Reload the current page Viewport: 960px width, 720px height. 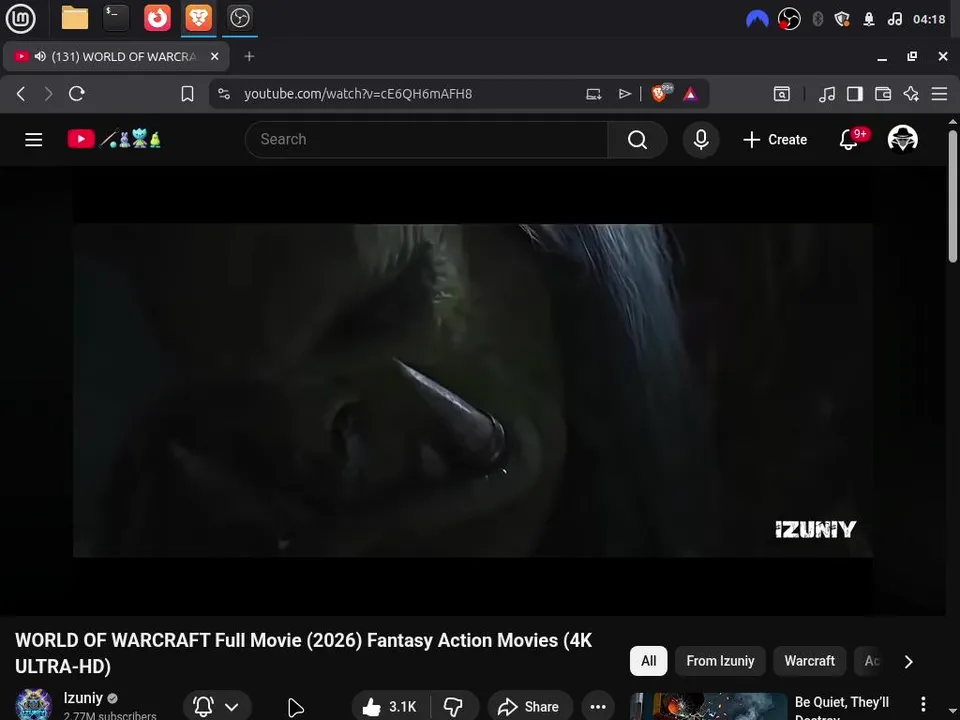(77, 94)
